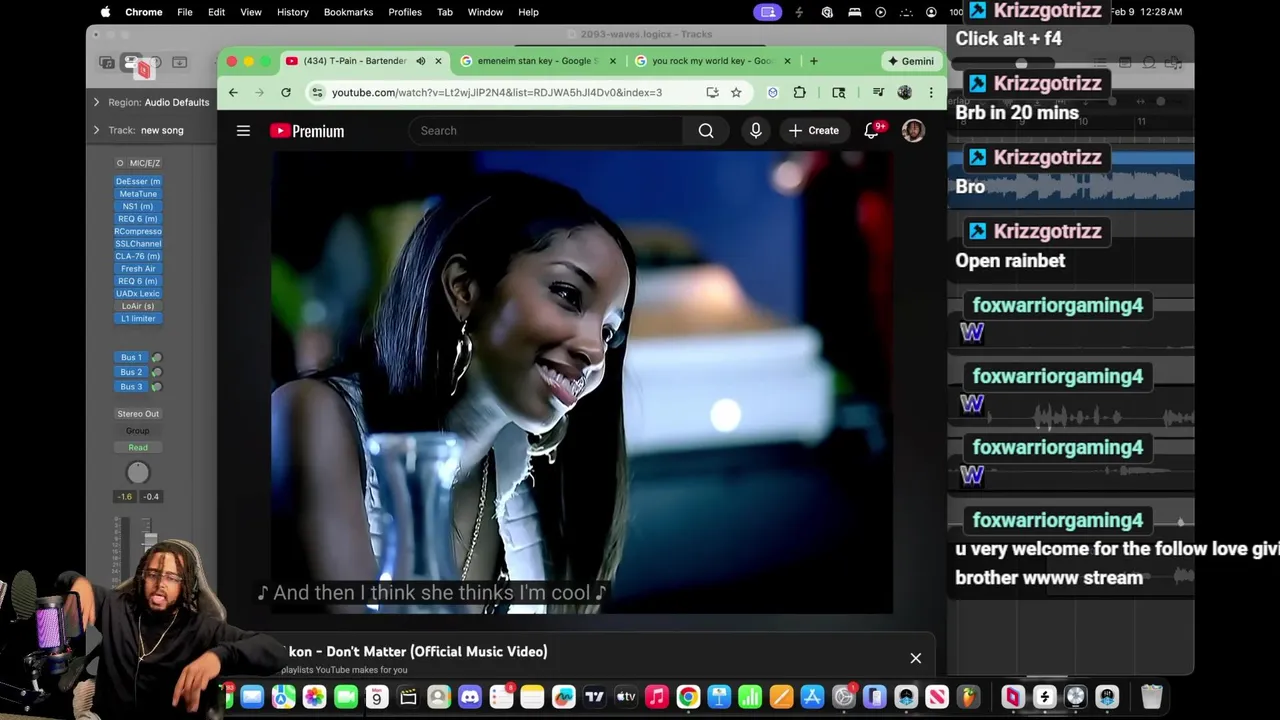Click the install app icon in address bar
The height and width of the screenshot is (720, 1280).
pyautogui.click(x=712, y=92)
